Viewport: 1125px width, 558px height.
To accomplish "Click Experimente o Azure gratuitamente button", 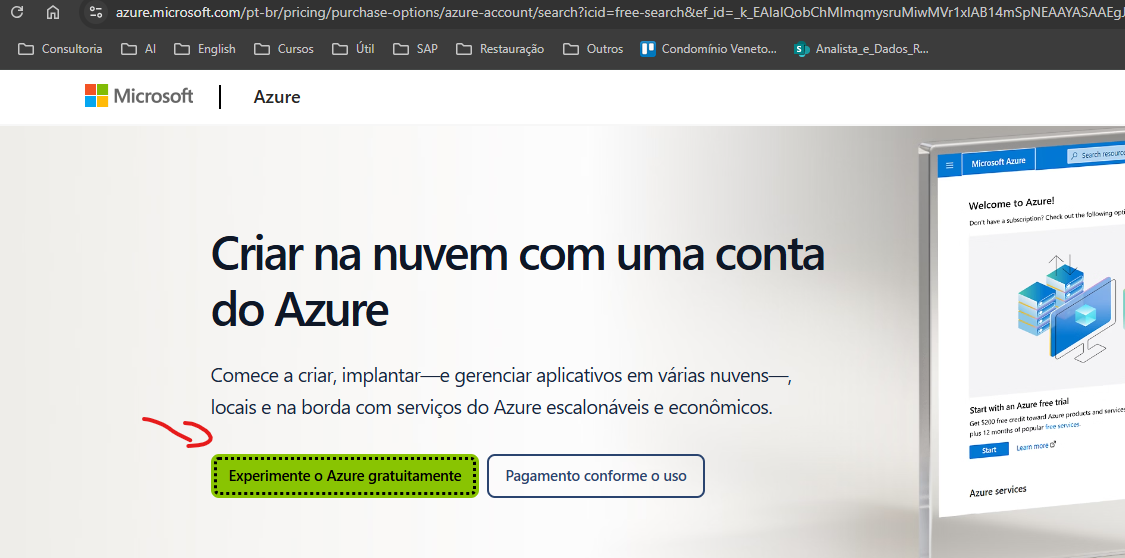I will pos(344,476).
